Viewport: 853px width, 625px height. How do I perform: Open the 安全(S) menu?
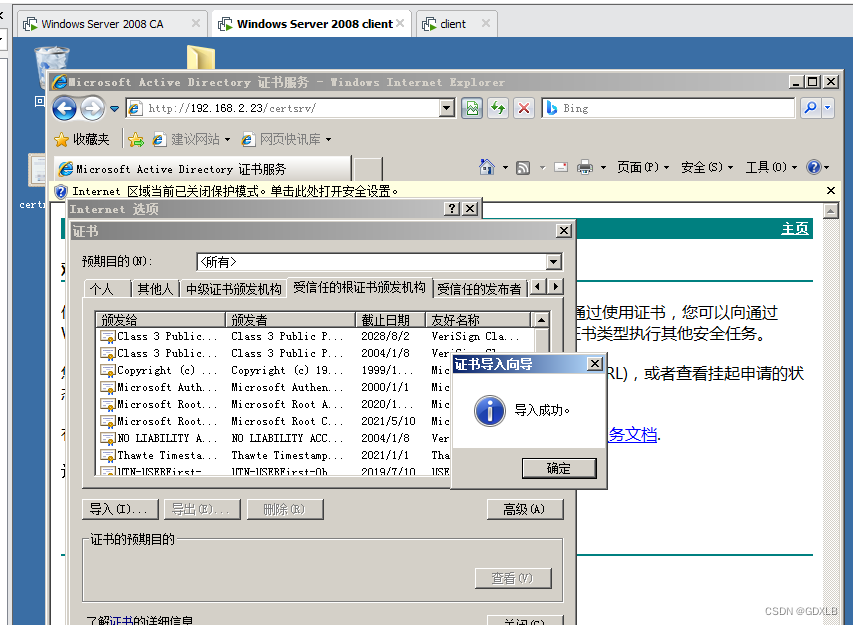point(707,167)
